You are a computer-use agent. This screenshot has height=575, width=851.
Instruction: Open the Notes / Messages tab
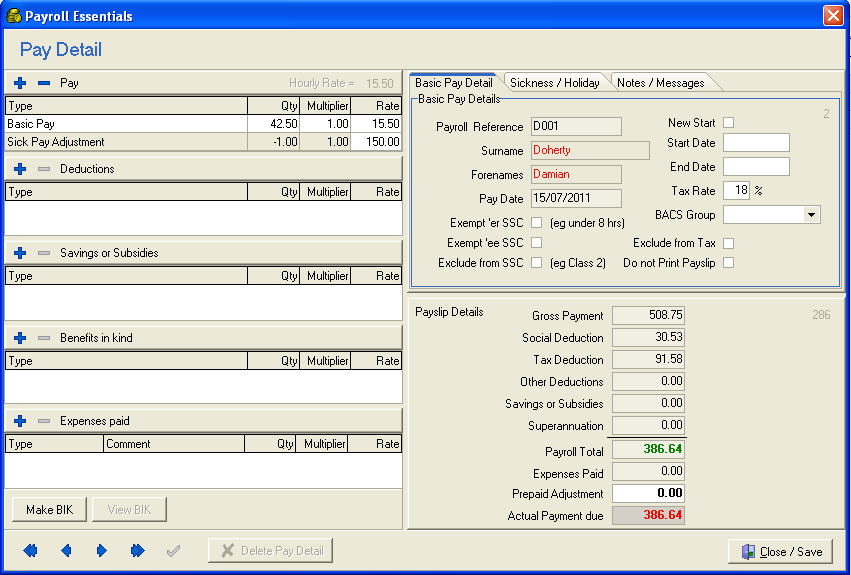[x=661, y=83]
